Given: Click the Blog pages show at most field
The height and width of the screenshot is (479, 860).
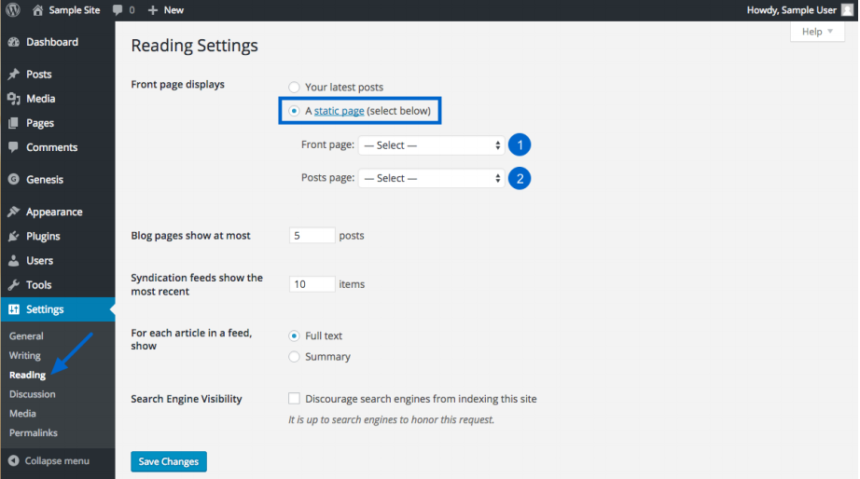Looking at the screenshot, I should coord(312,235).
